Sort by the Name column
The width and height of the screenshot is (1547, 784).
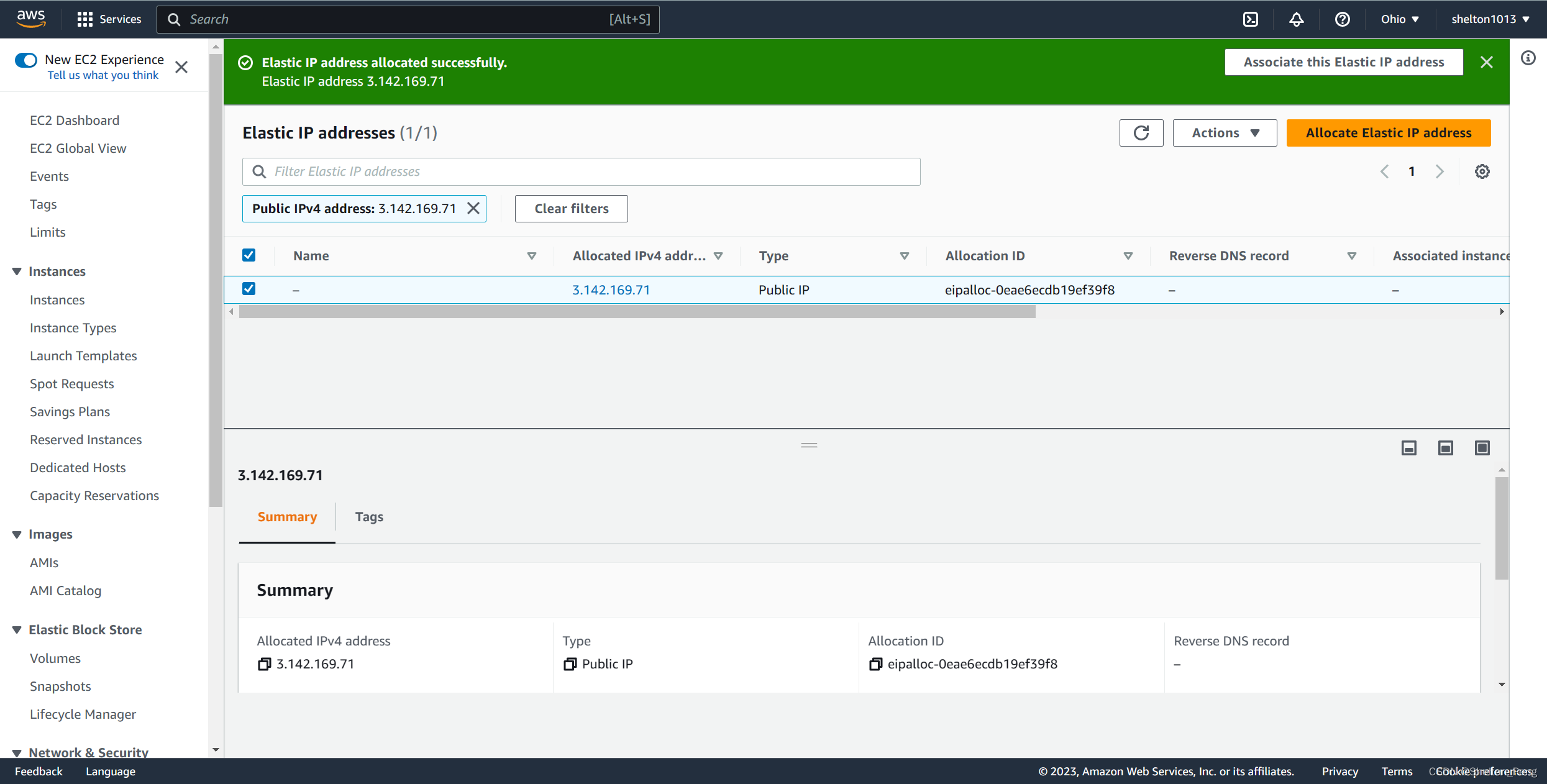[532, 256]
